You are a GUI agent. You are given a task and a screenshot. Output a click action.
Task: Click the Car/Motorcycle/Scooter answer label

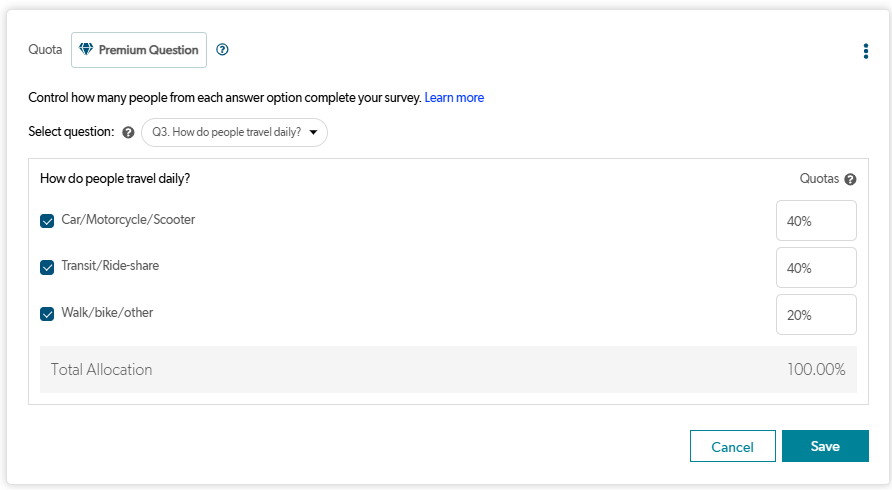pyautogui.click(x=128, y=220)
